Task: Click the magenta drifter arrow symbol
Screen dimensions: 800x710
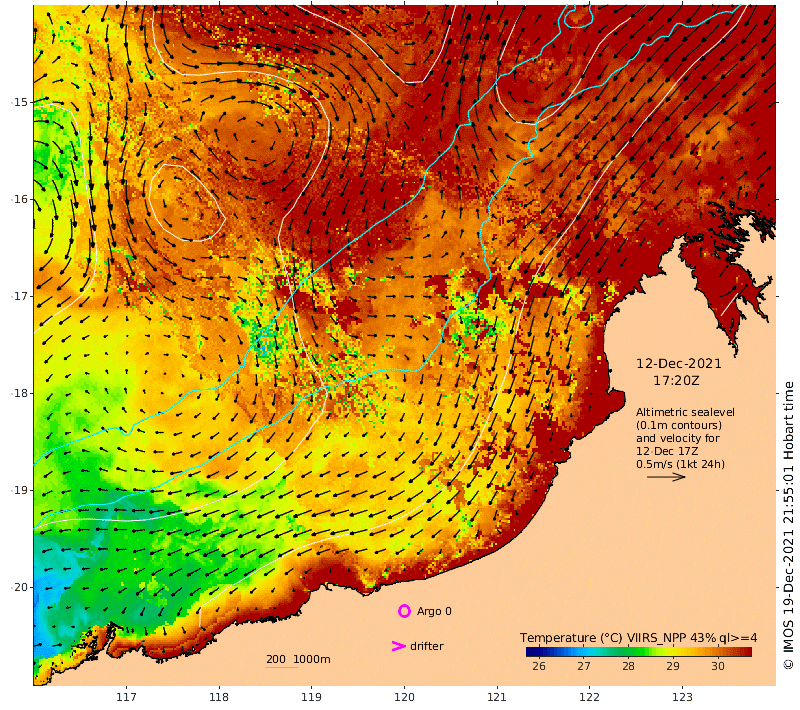Action: point(398,646)
